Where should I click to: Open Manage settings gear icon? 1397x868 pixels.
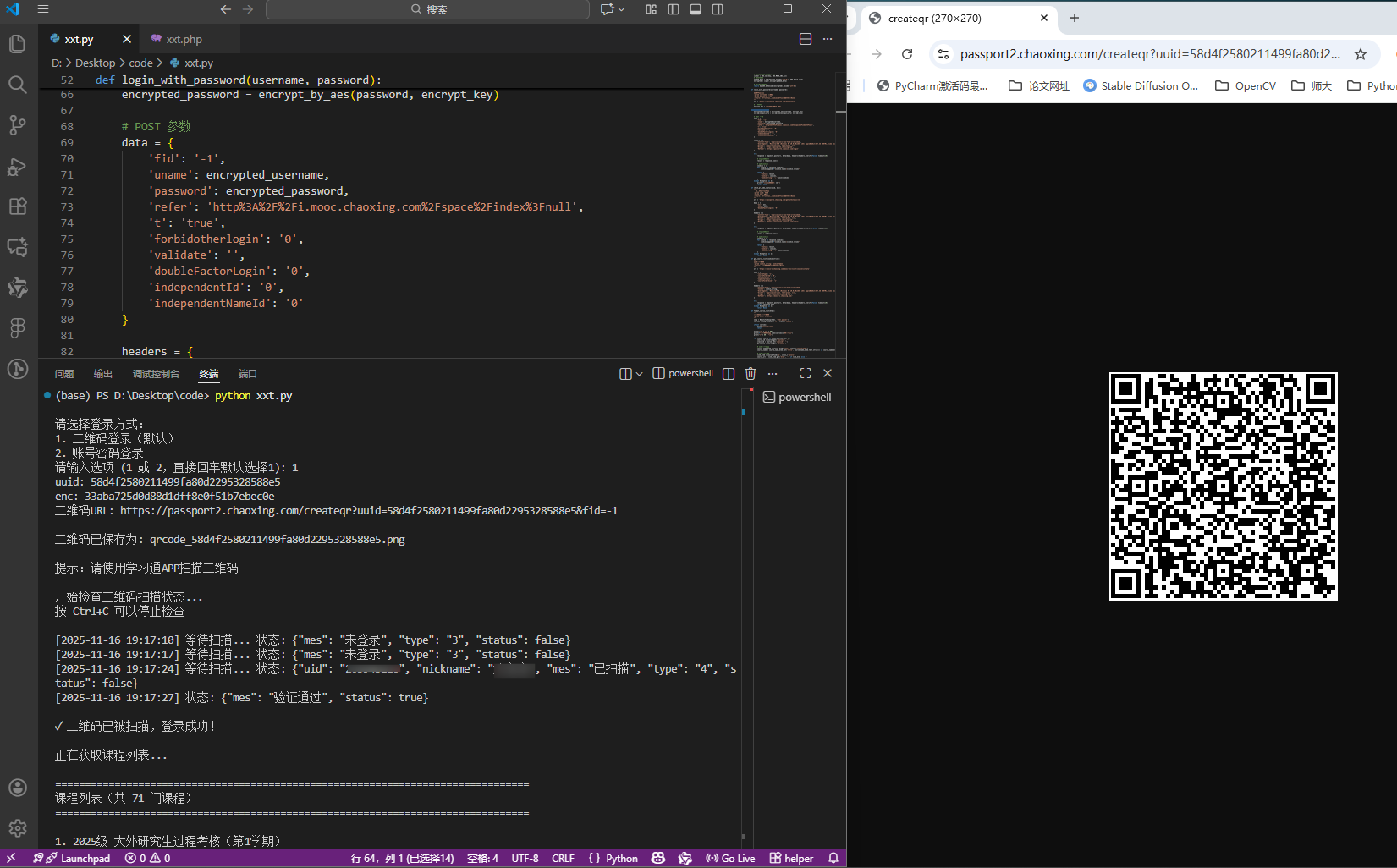point(17,827)
